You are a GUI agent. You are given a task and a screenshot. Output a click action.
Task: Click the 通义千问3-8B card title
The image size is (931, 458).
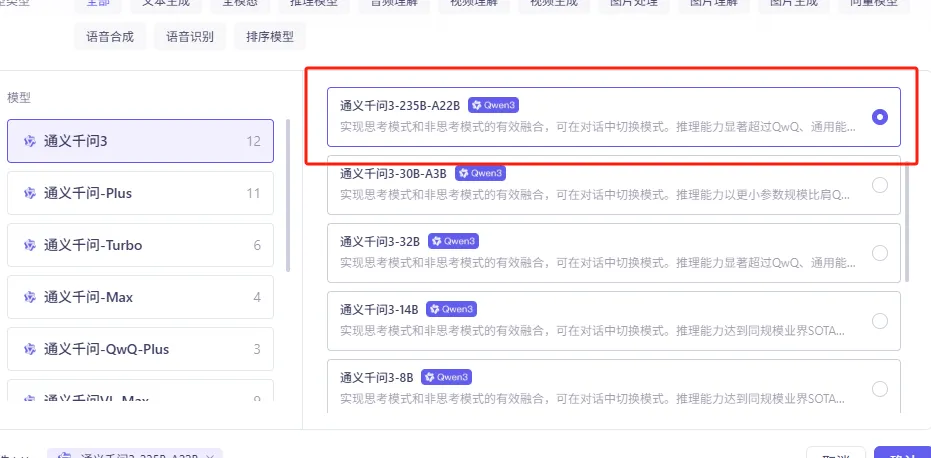coord(377,377)
